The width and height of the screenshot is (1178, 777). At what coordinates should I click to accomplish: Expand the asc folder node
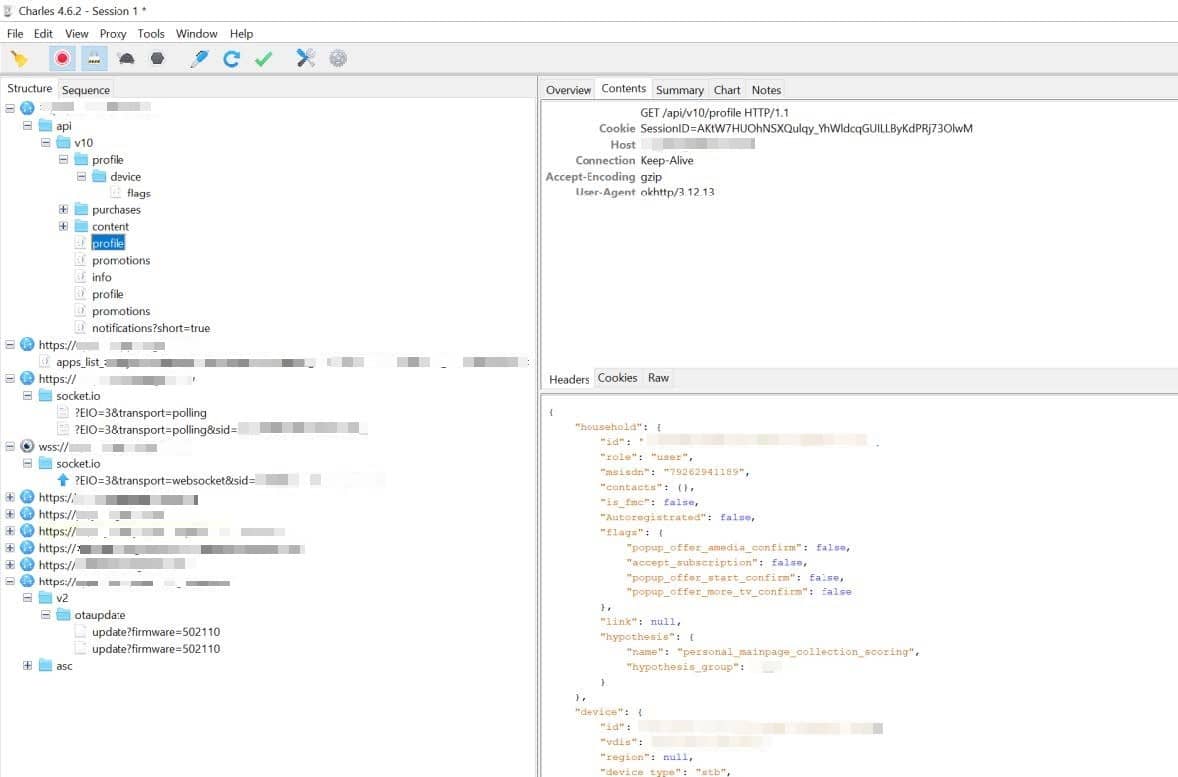point(28,666)
